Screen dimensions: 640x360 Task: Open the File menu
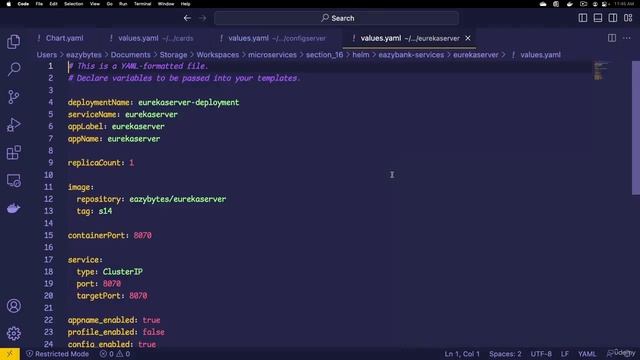[39, 4]
